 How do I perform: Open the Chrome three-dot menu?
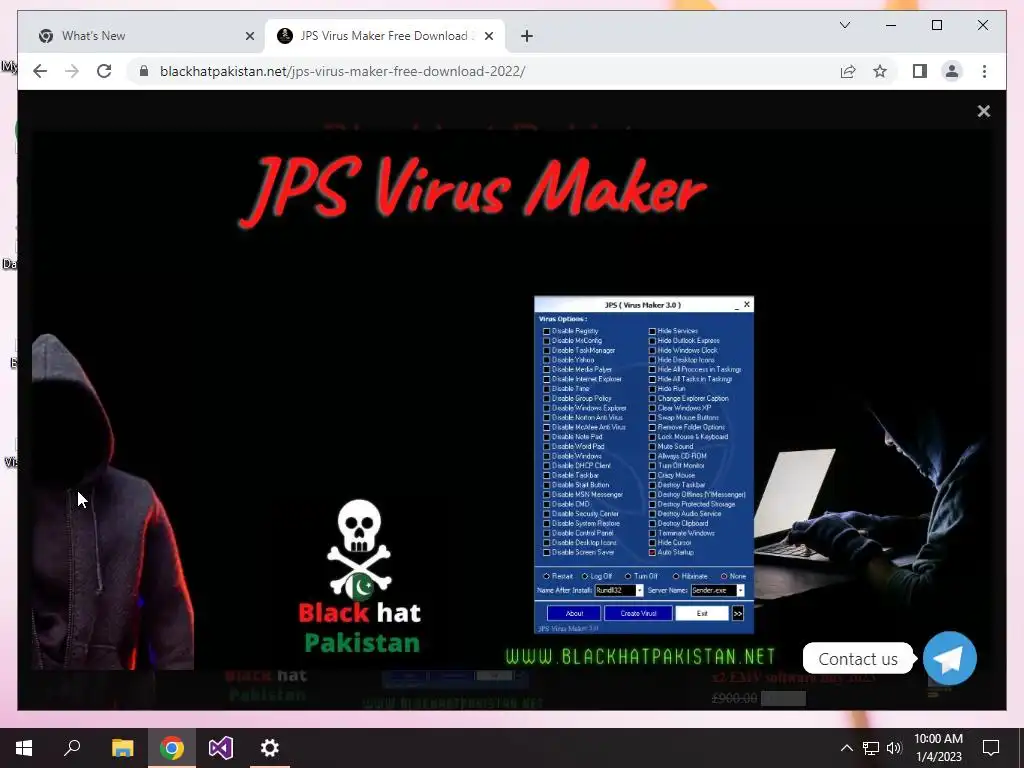(984, 71)
